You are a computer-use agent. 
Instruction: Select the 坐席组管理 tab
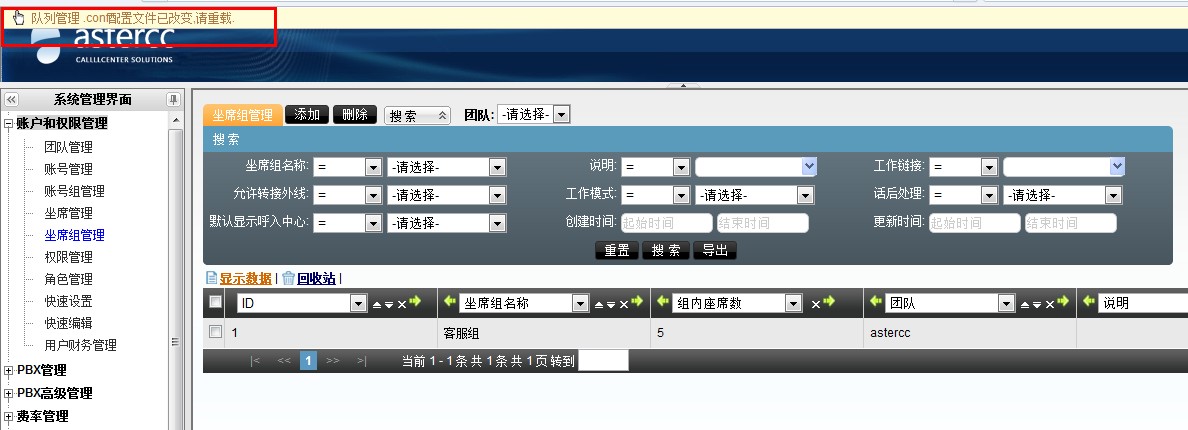[242, 115]
